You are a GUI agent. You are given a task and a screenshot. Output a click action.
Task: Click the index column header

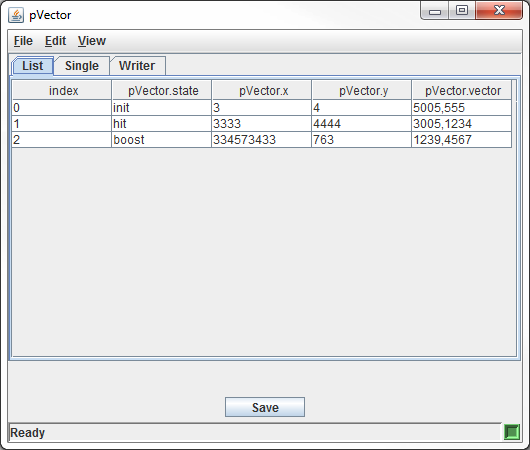[62, 91]
